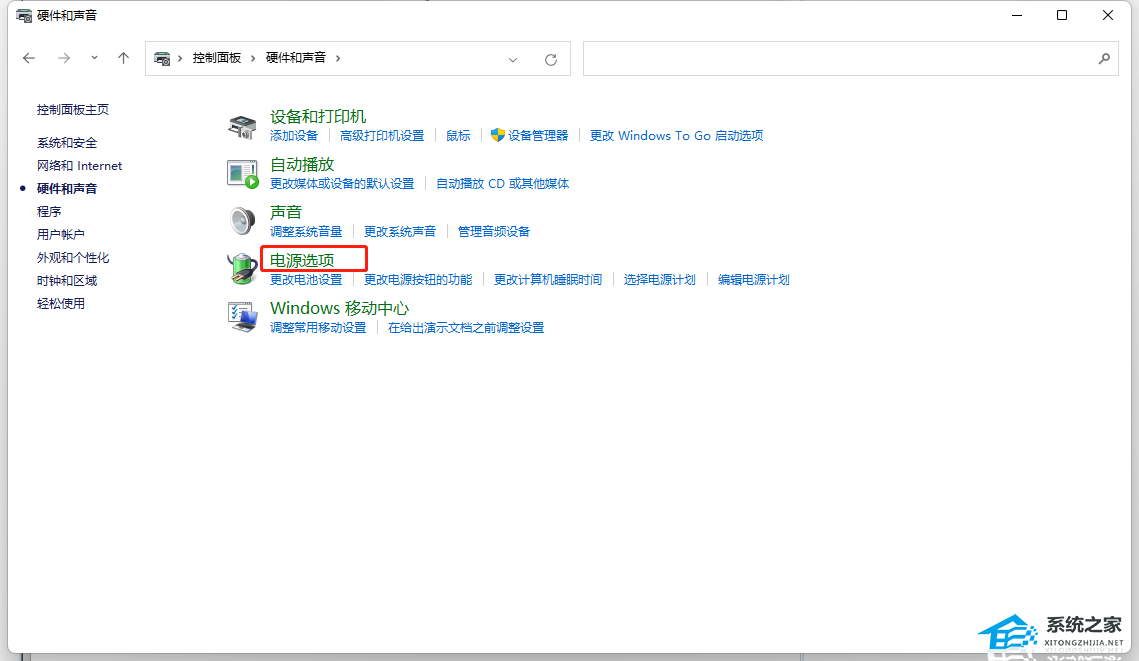Click the 添加设备 link

pyautogui.click(x=294, y=136)
